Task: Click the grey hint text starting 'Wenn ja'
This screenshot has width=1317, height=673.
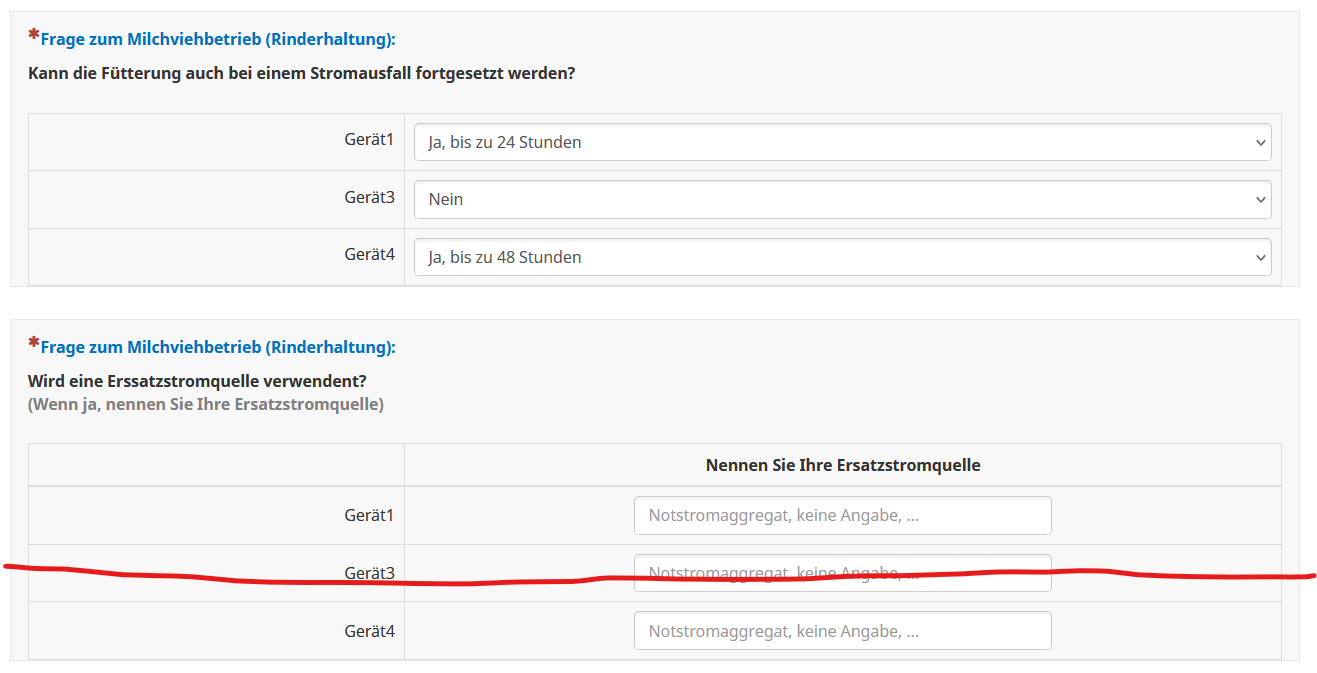Action: point(205,404)
